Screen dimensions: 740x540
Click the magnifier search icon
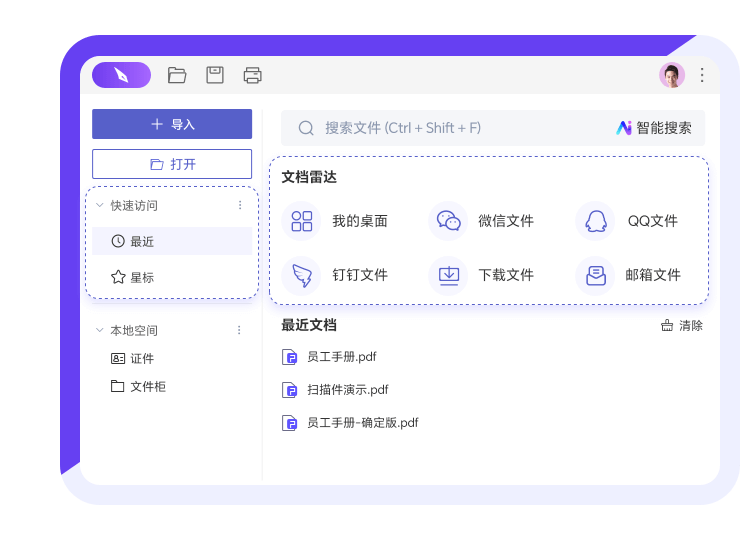pyautogui.click(x=306, y=128)
